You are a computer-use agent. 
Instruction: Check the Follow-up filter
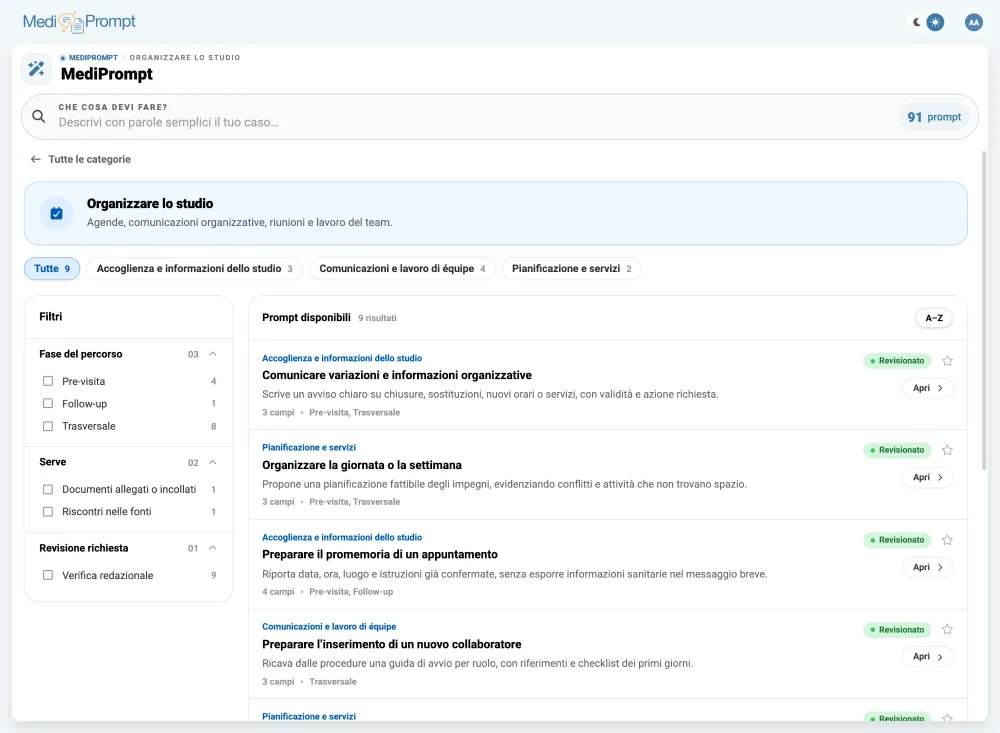(x=48, y=404)
